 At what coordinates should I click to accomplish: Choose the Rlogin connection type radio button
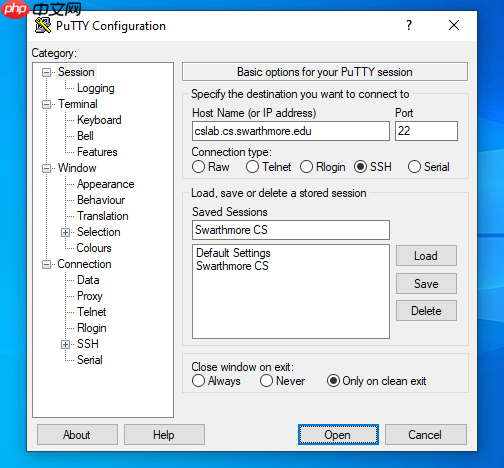coord(306,167)
